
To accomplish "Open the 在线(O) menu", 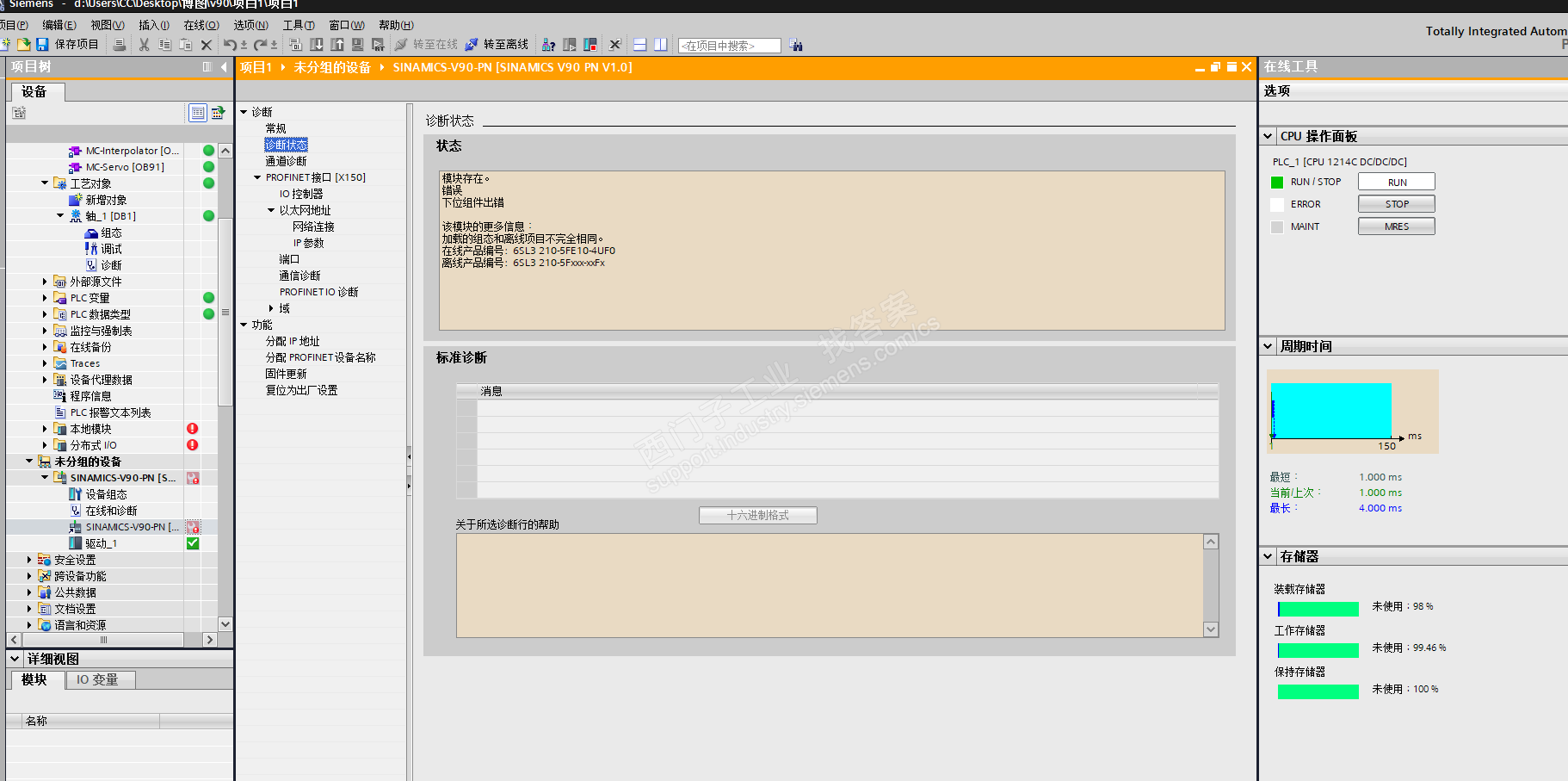I will pos(201,25).
